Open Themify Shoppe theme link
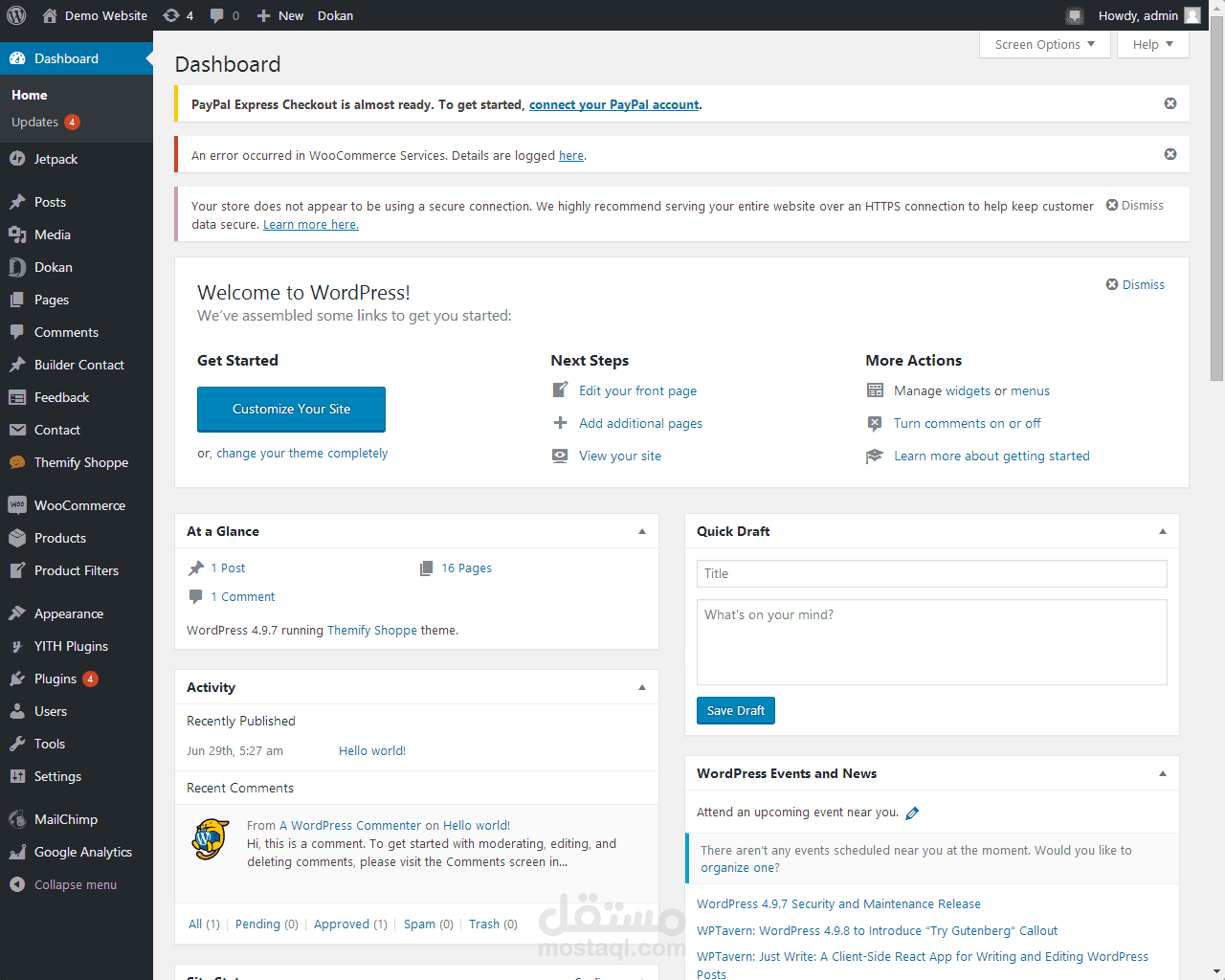 coord(372,630)
